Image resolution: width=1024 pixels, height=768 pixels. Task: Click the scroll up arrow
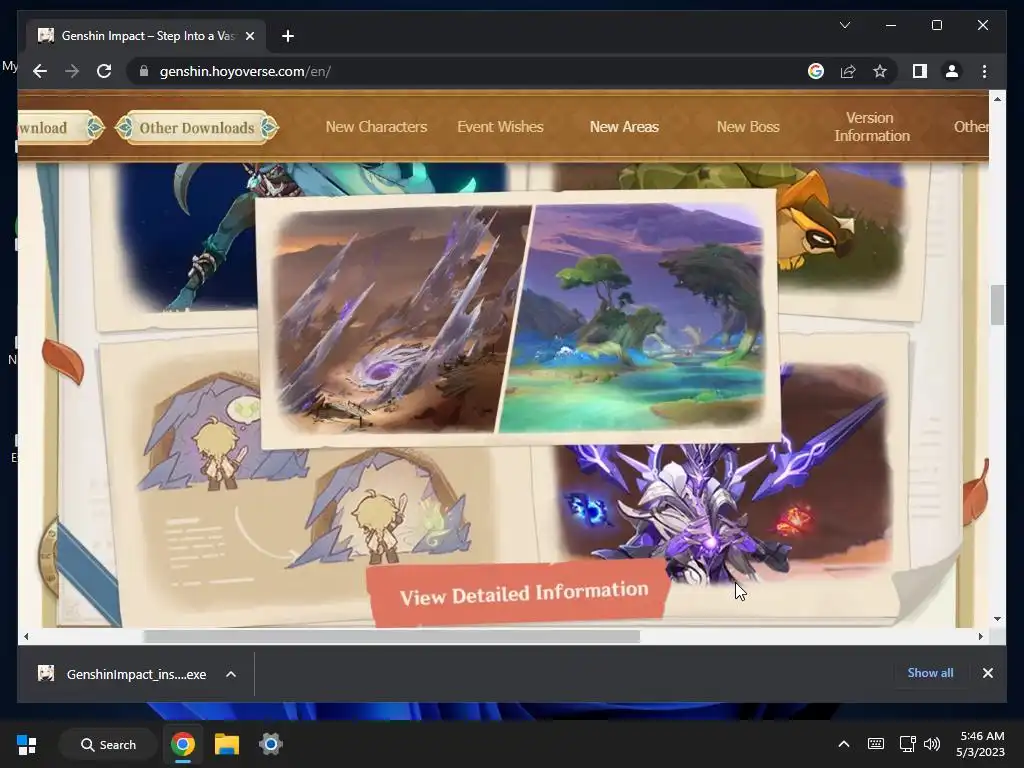click(997, 99)
